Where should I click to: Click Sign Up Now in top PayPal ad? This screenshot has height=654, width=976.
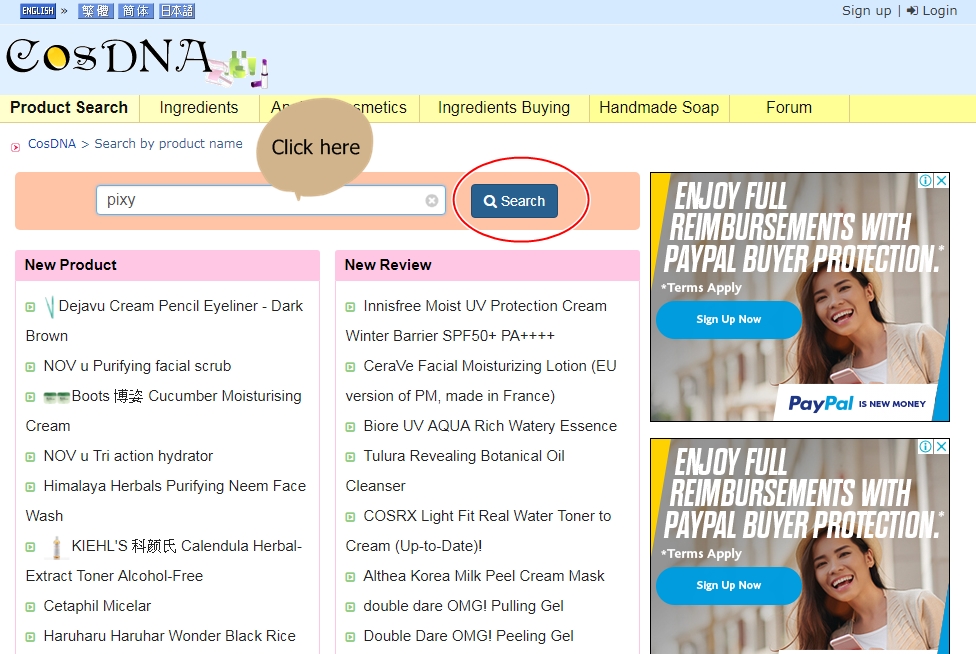(x=728, y=319)
